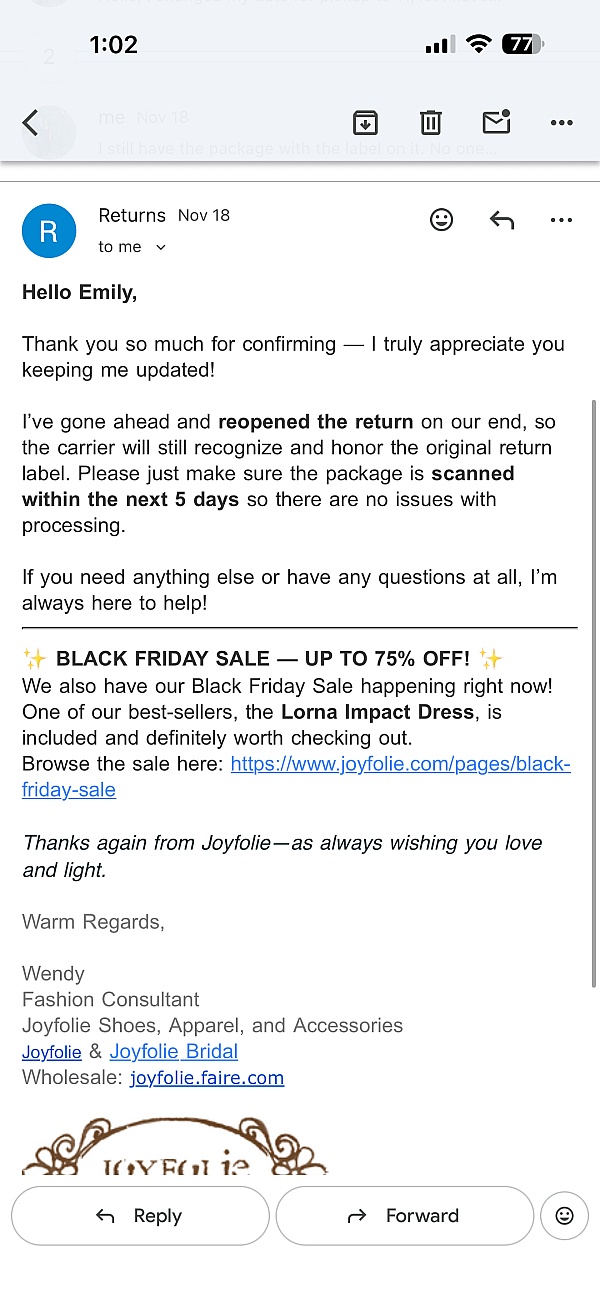600x1303 pixels.
Task: Tap the back arrow to leave email
Action: click(x=30, y=123)
